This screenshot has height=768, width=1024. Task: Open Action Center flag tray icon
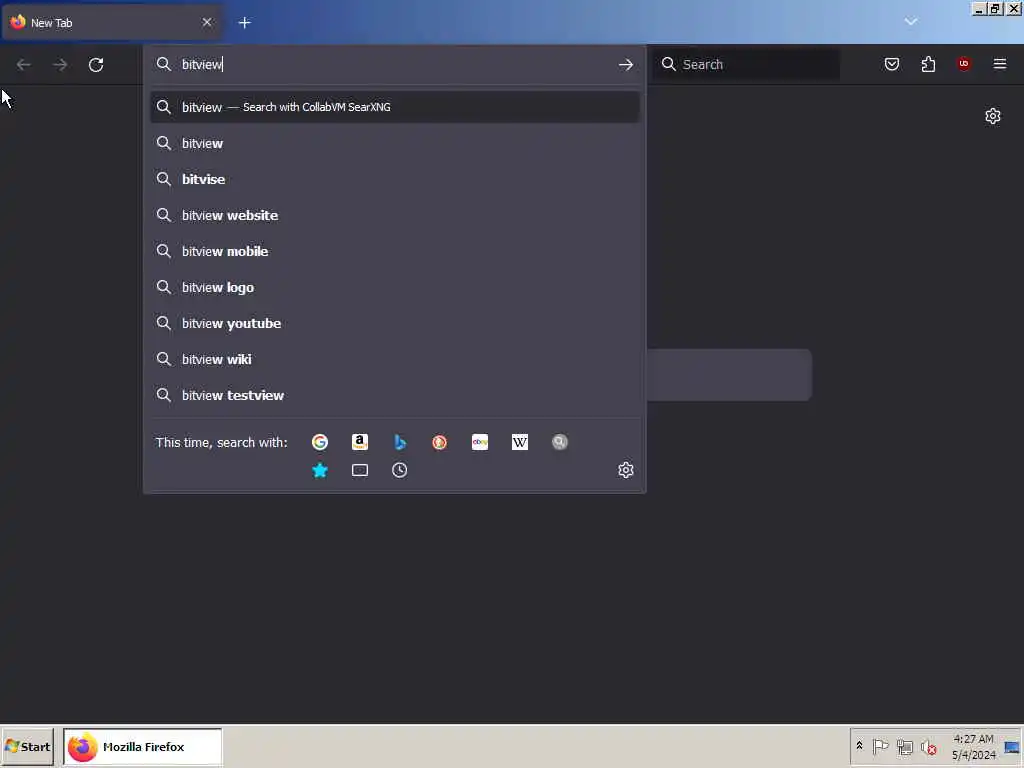click(x=880, y=746)
